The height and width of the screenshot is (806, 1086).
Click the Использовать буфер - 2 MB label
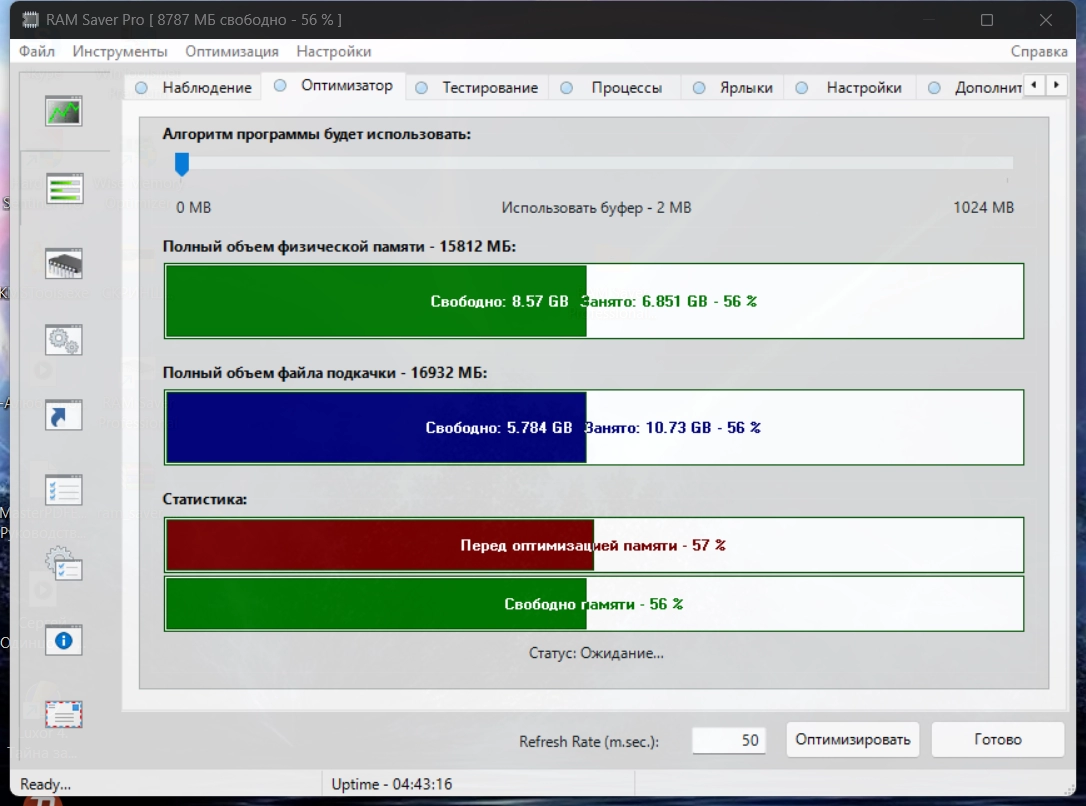[596, 208]
